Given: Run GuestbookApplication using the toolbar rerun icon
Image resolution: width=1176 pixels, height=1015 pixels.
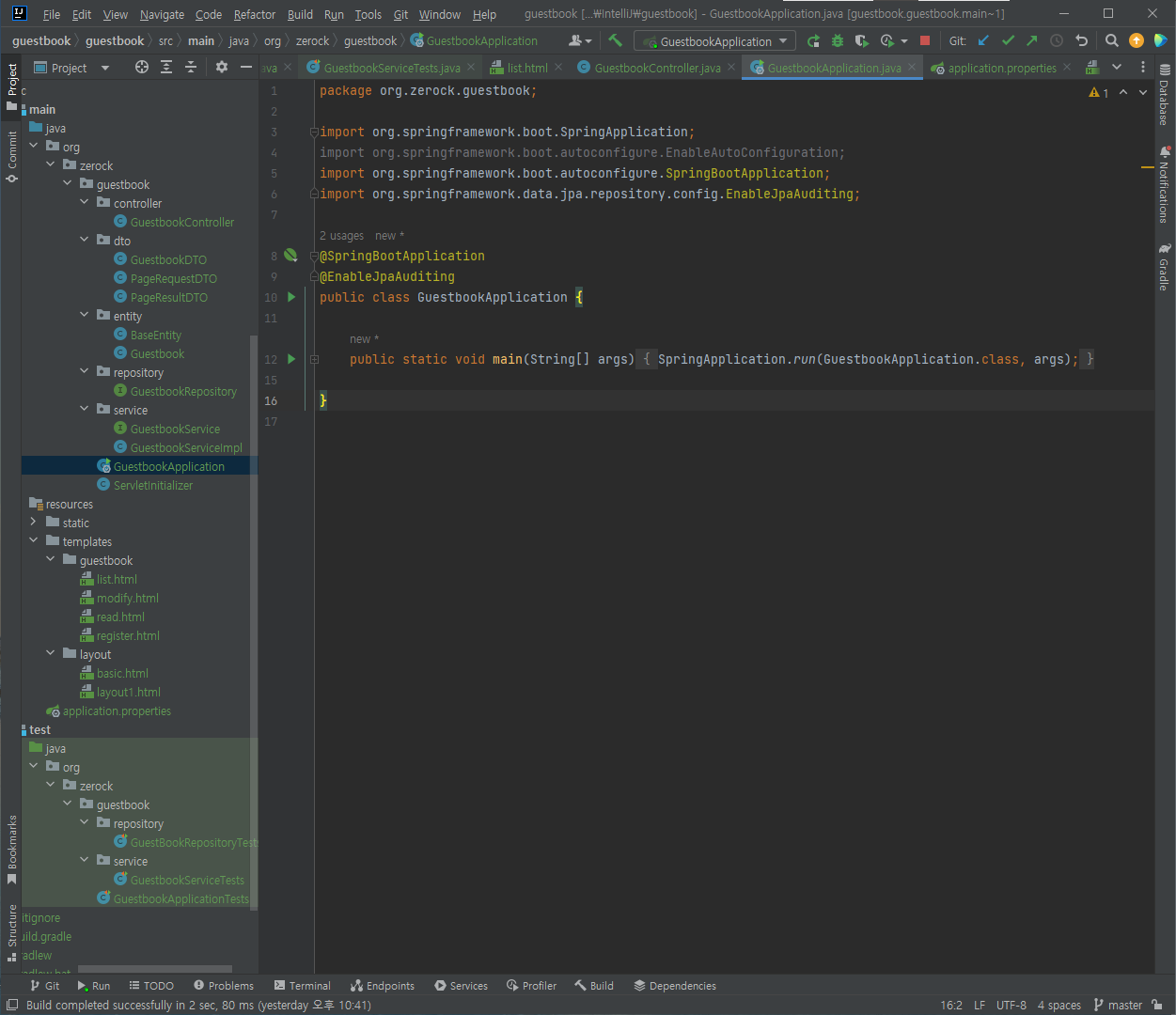Looking at the screenshot, I should click(813, 40).
